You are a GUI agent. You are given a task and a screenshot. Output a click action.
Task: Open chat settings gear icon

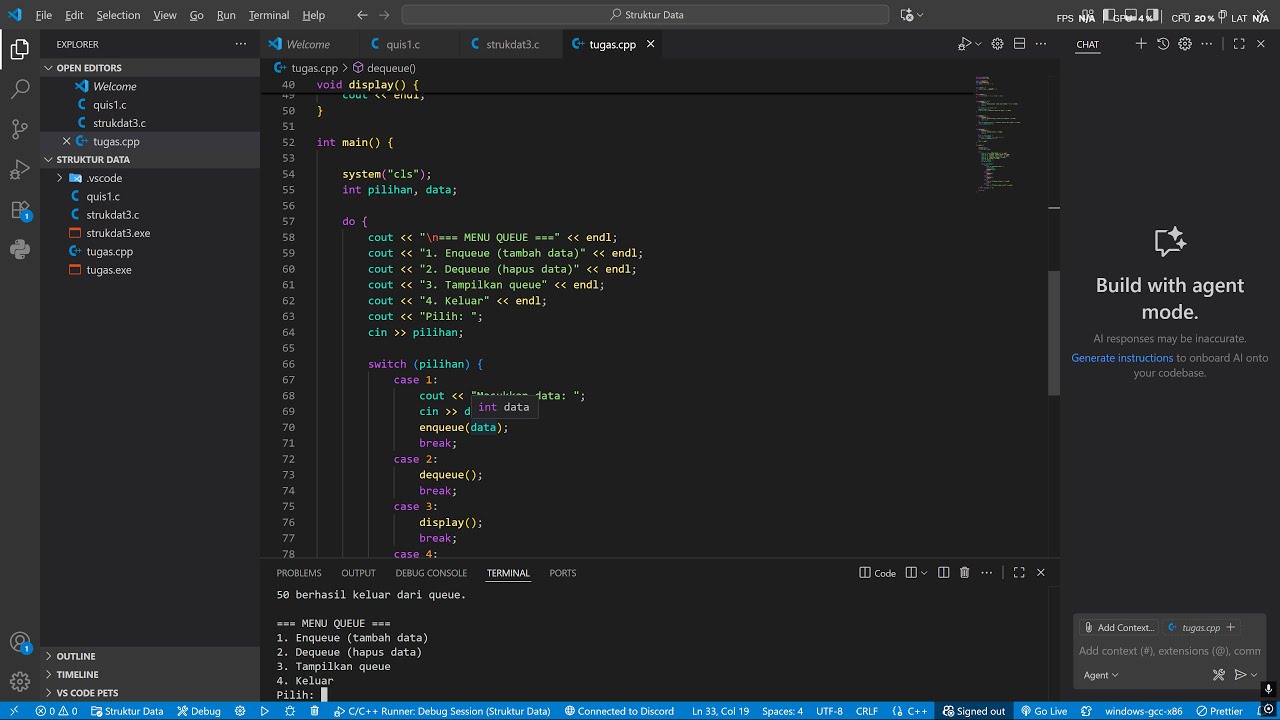[x=1185, y=44]
